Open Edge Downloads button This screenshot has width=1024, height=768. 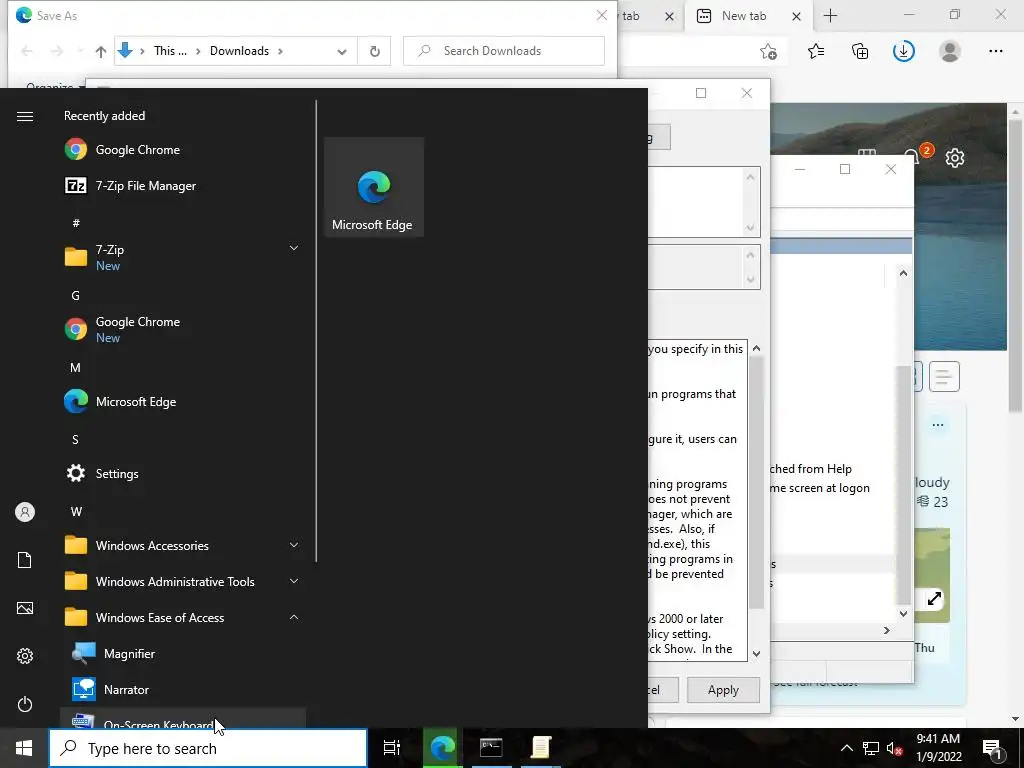904,51
